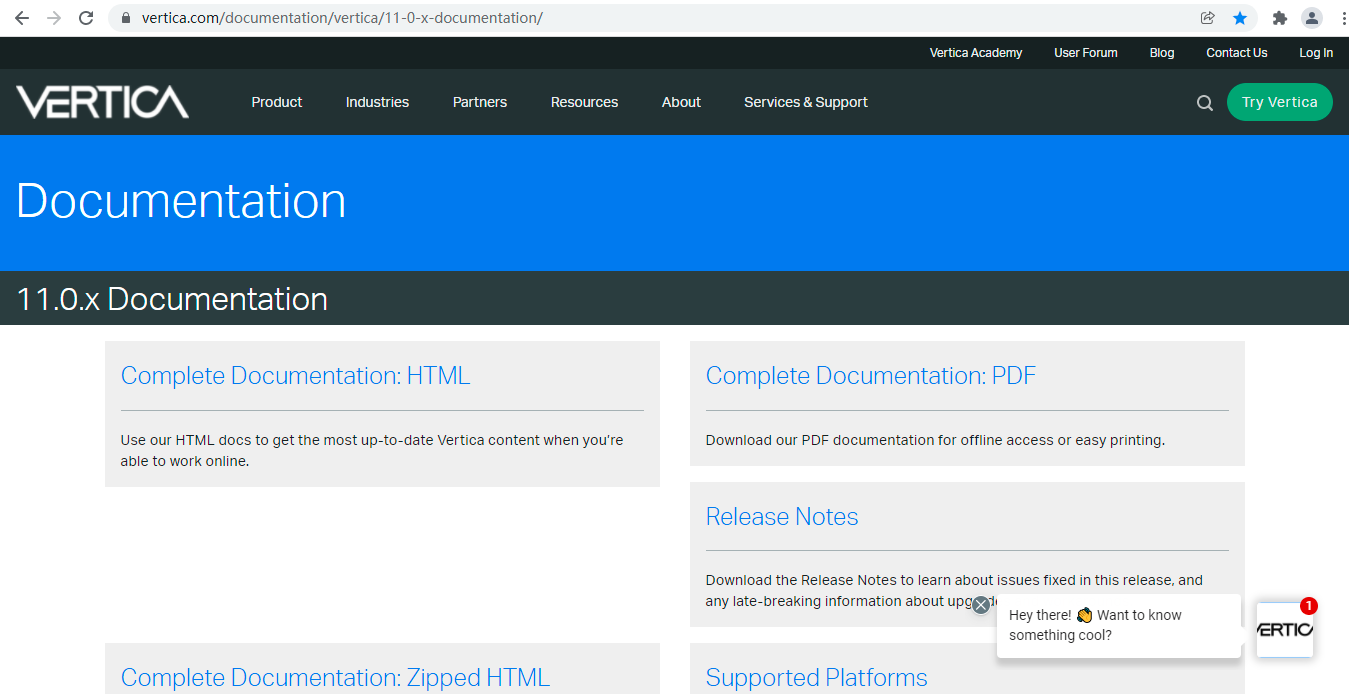This screenshot has width=1349, height=694.
Task: Click the large 'Documentation' banner title
Action: (x=181, y=200)
